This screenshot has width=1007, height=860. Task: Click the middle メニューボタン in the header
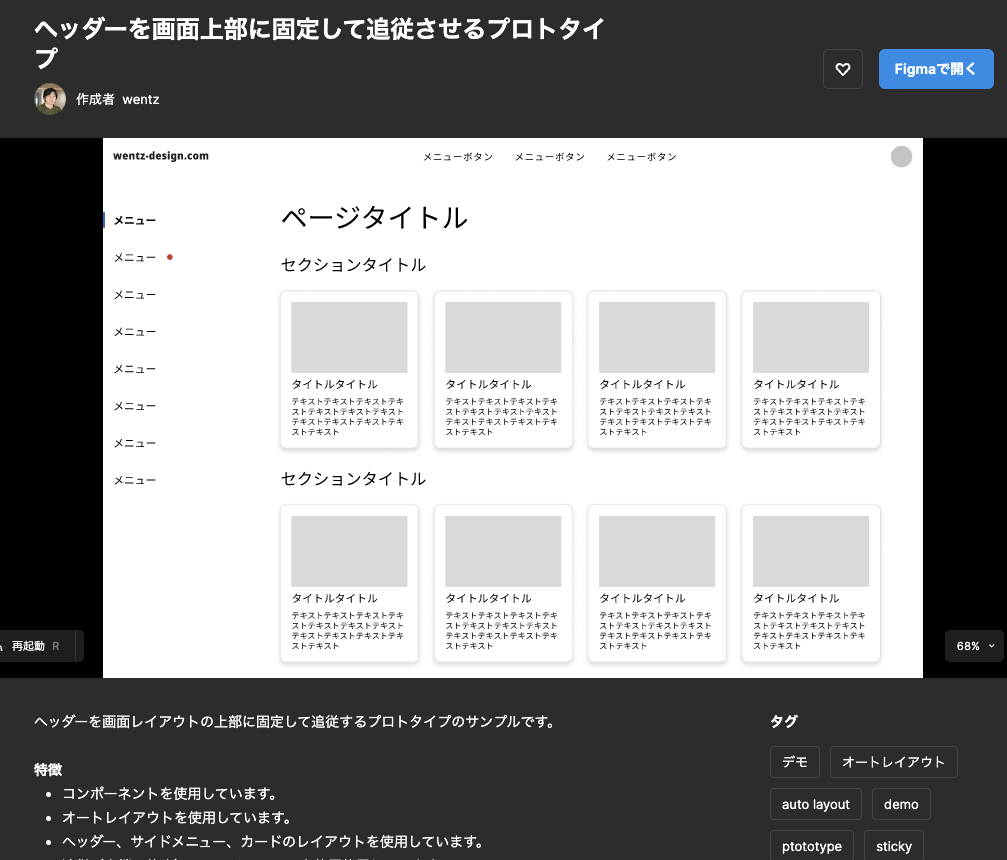click(x=549, y=156)
